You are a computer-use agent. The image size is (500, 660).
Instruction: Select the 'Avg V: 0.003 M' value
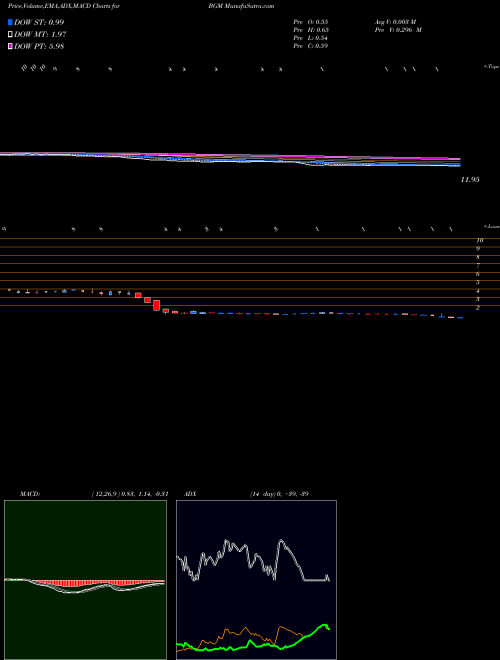point(395,22)
